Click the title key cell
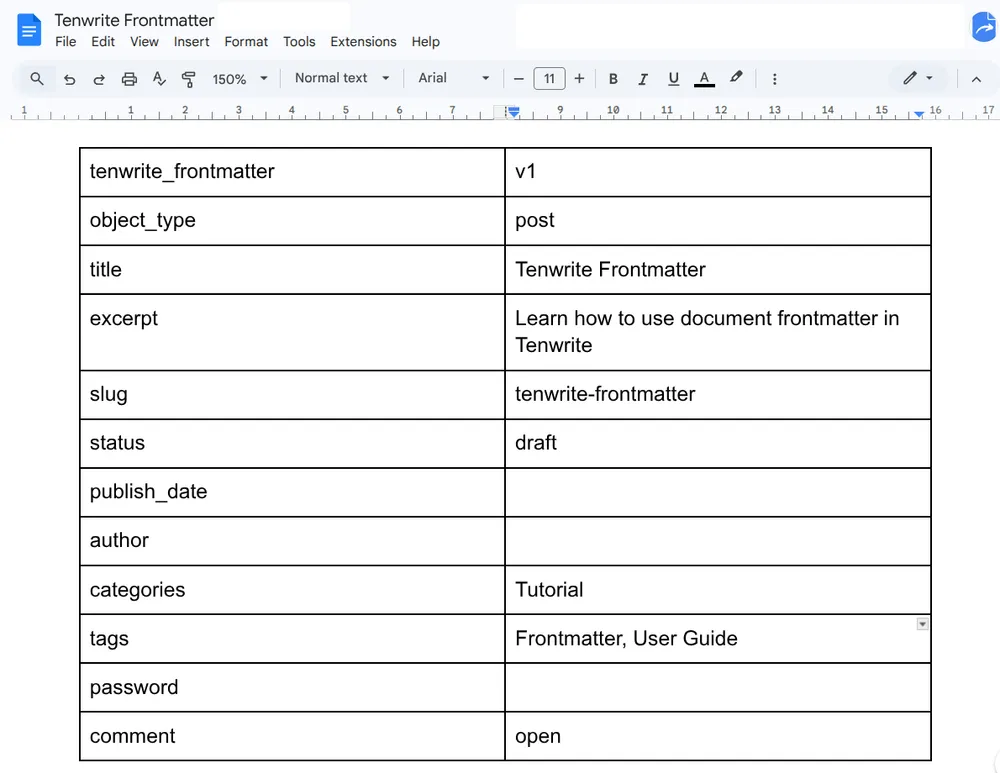1000x773 pixels. [292, 270]
